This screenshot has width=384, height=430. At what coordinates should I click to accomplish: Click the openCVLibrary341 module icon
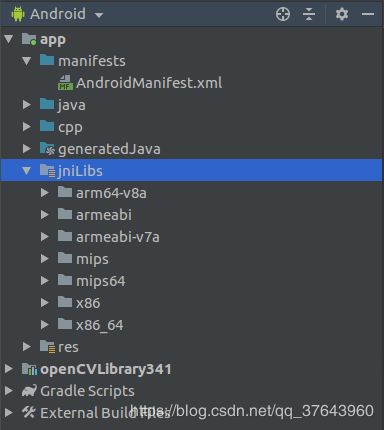[x=29, y=369]
